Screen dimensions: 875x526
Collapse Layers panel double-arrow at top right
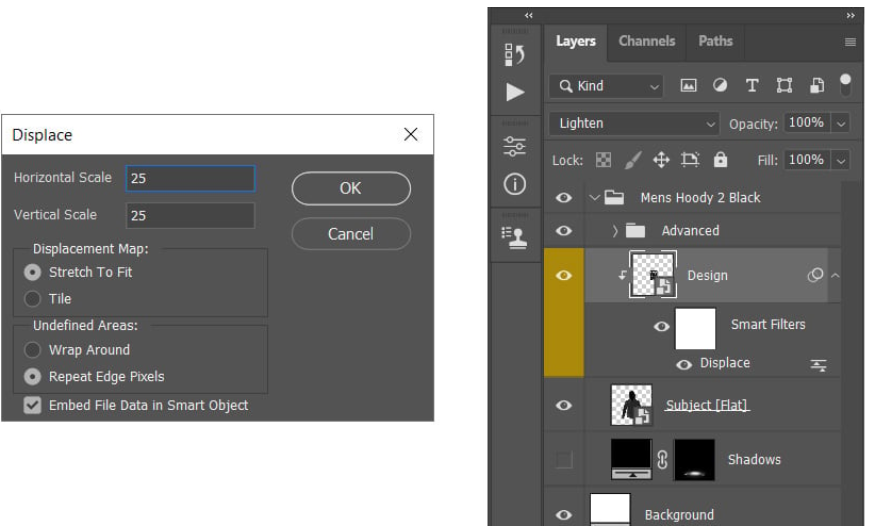coord(850,16)
